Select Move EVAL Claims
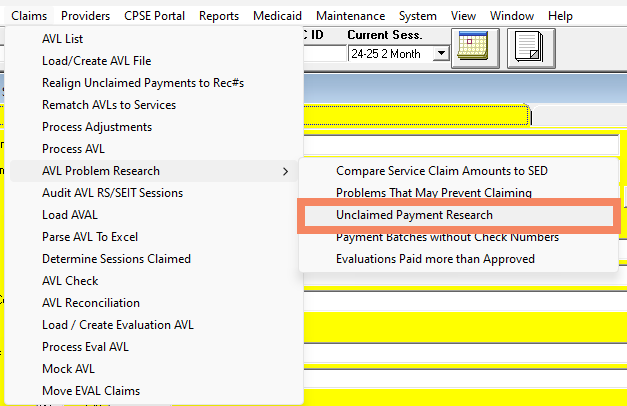Image resolution: width=627 pixels, height=406 pixels. [90, 391]
